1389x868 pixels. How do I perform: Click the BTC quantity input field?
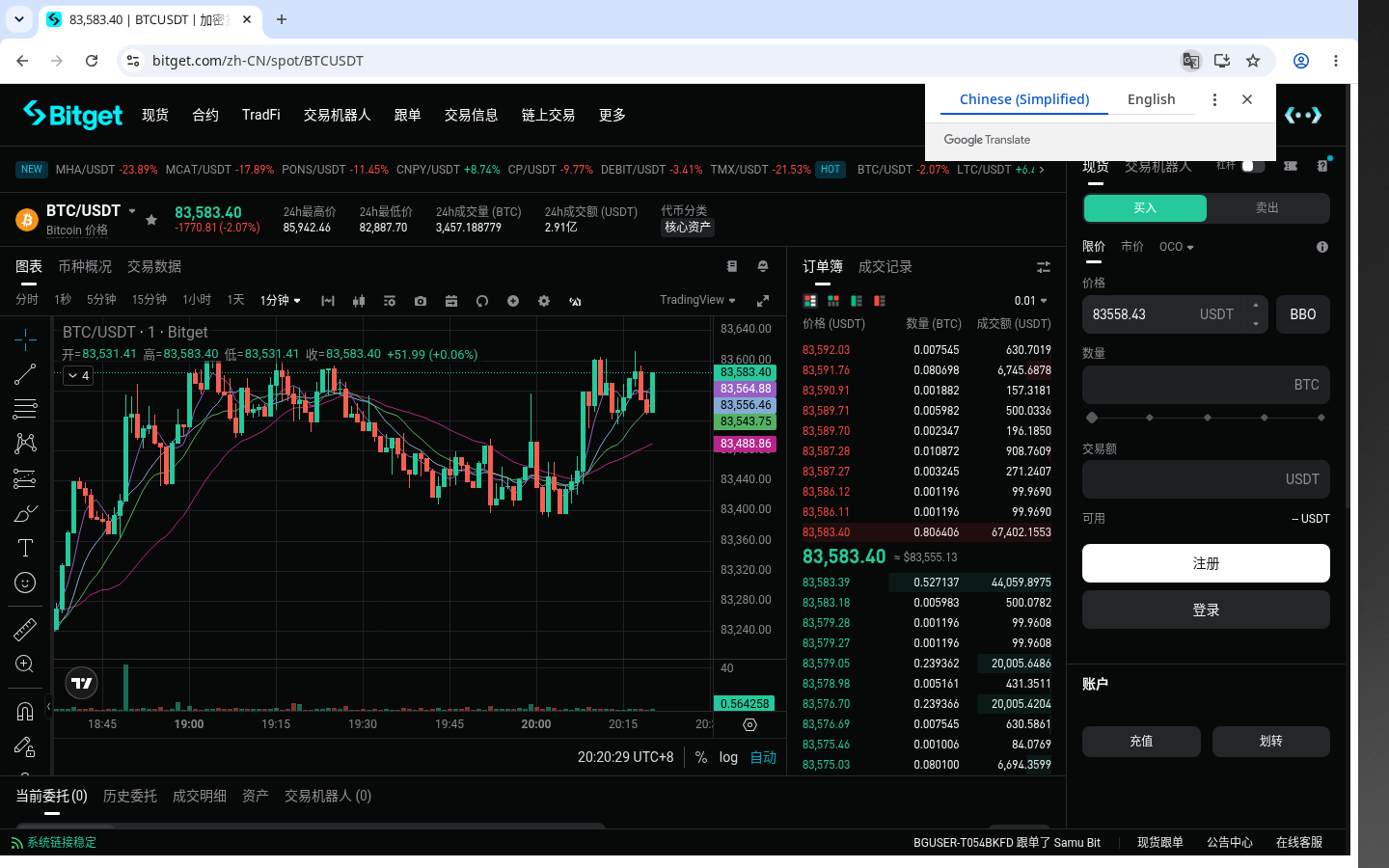coord(1206,385)
